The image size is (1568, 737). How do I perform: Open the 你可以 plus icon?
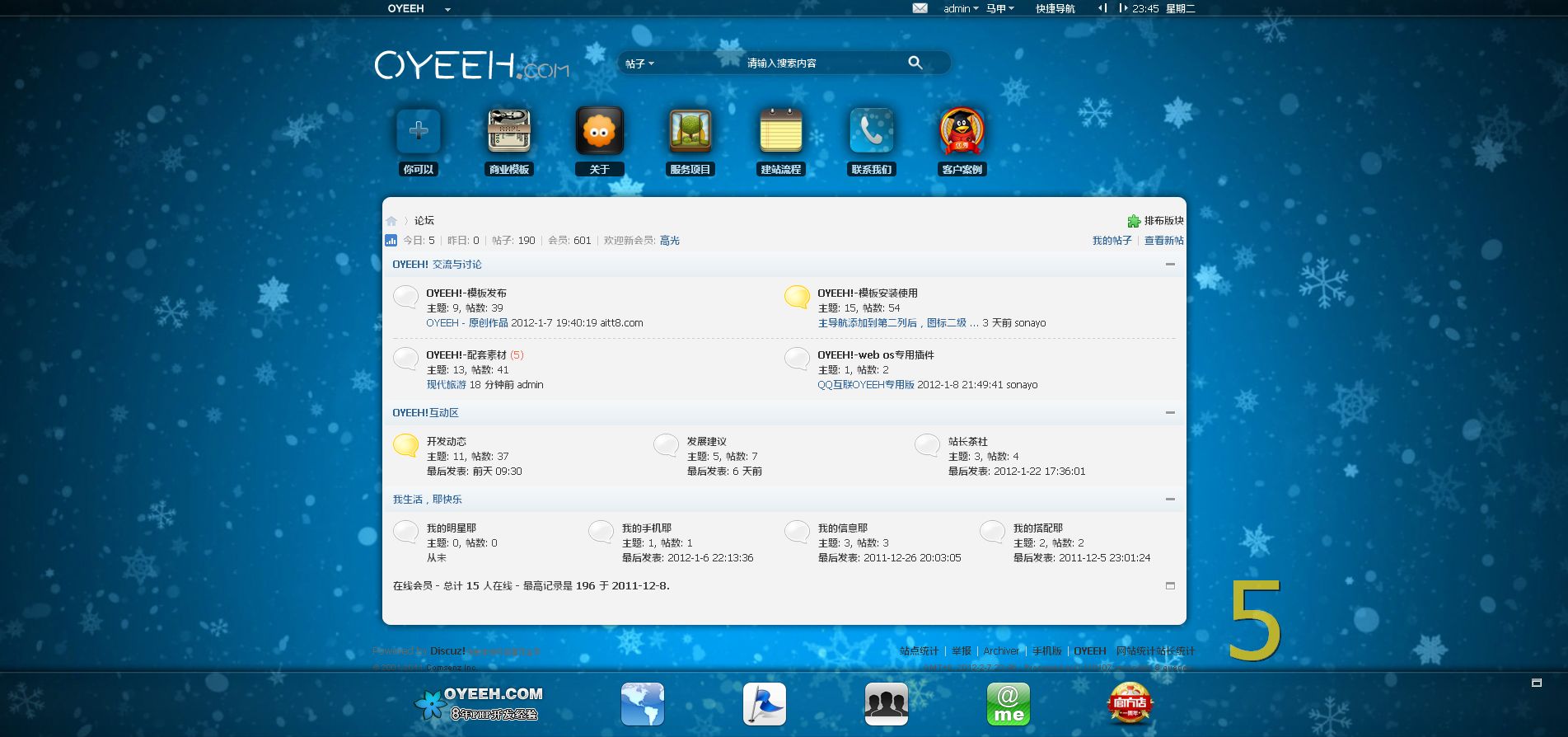pos(419,130)
